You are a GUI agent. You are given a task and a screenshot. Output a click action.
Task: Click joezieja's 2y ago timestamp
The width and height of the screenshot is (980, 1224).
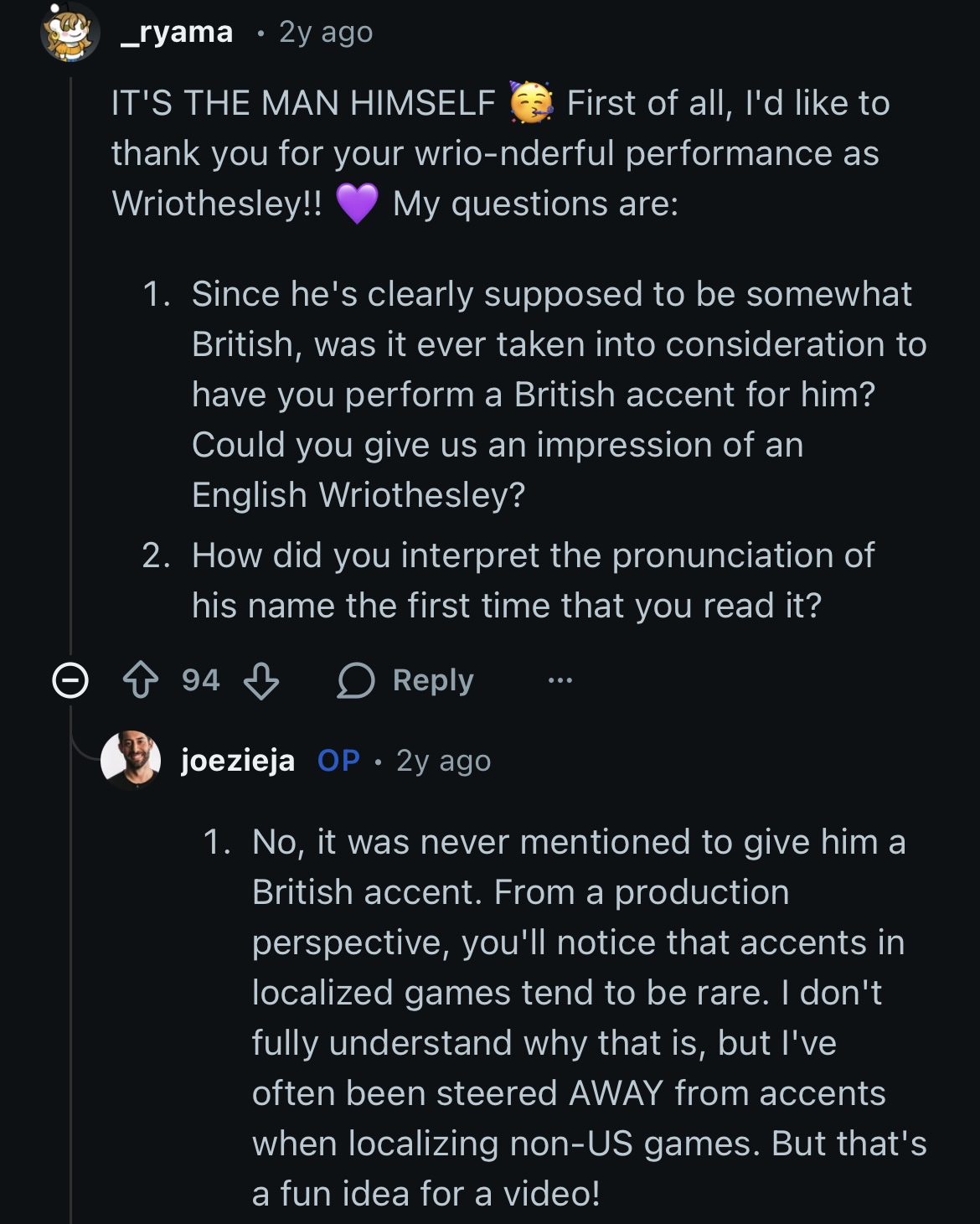(443, 761)
